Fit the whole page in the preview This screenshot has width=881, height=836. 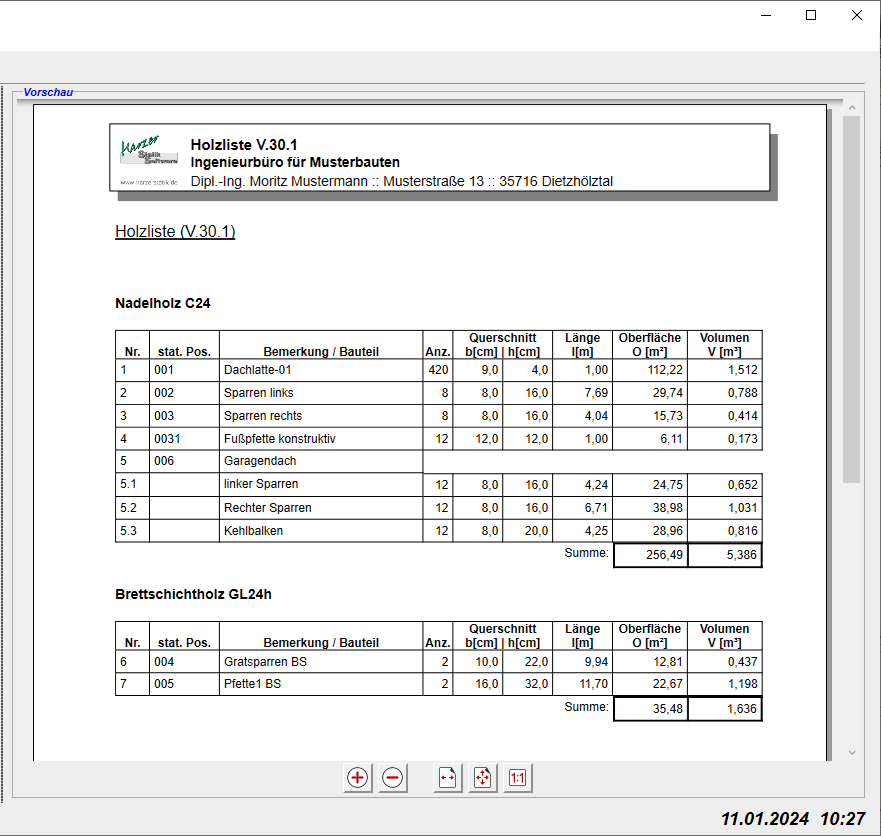[483, 778]
